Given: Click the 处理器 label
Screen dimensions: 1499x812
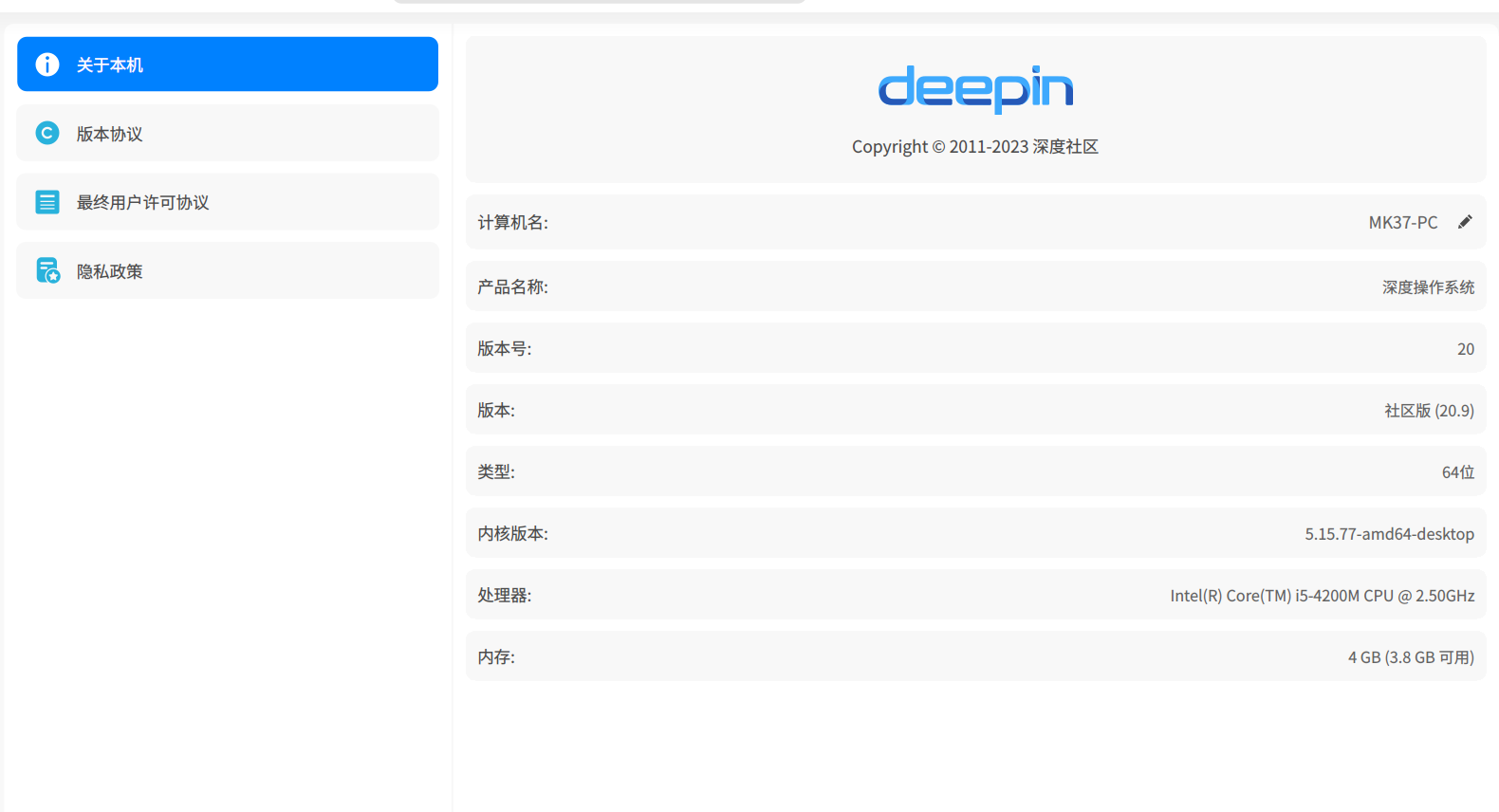Looking at the screenshot, I should tap(505, 596).
